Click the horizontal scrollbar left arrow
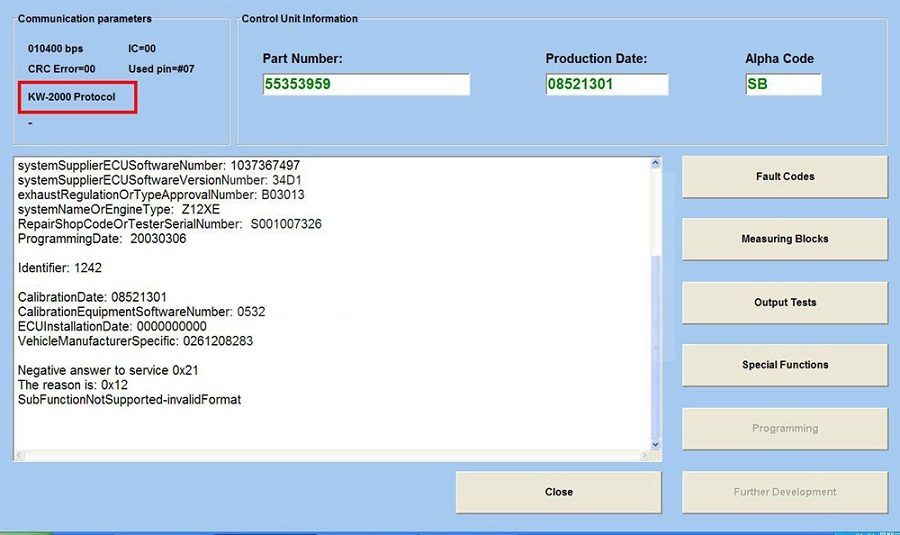This screenshot has height=535, width=900. tap(21, 456)
